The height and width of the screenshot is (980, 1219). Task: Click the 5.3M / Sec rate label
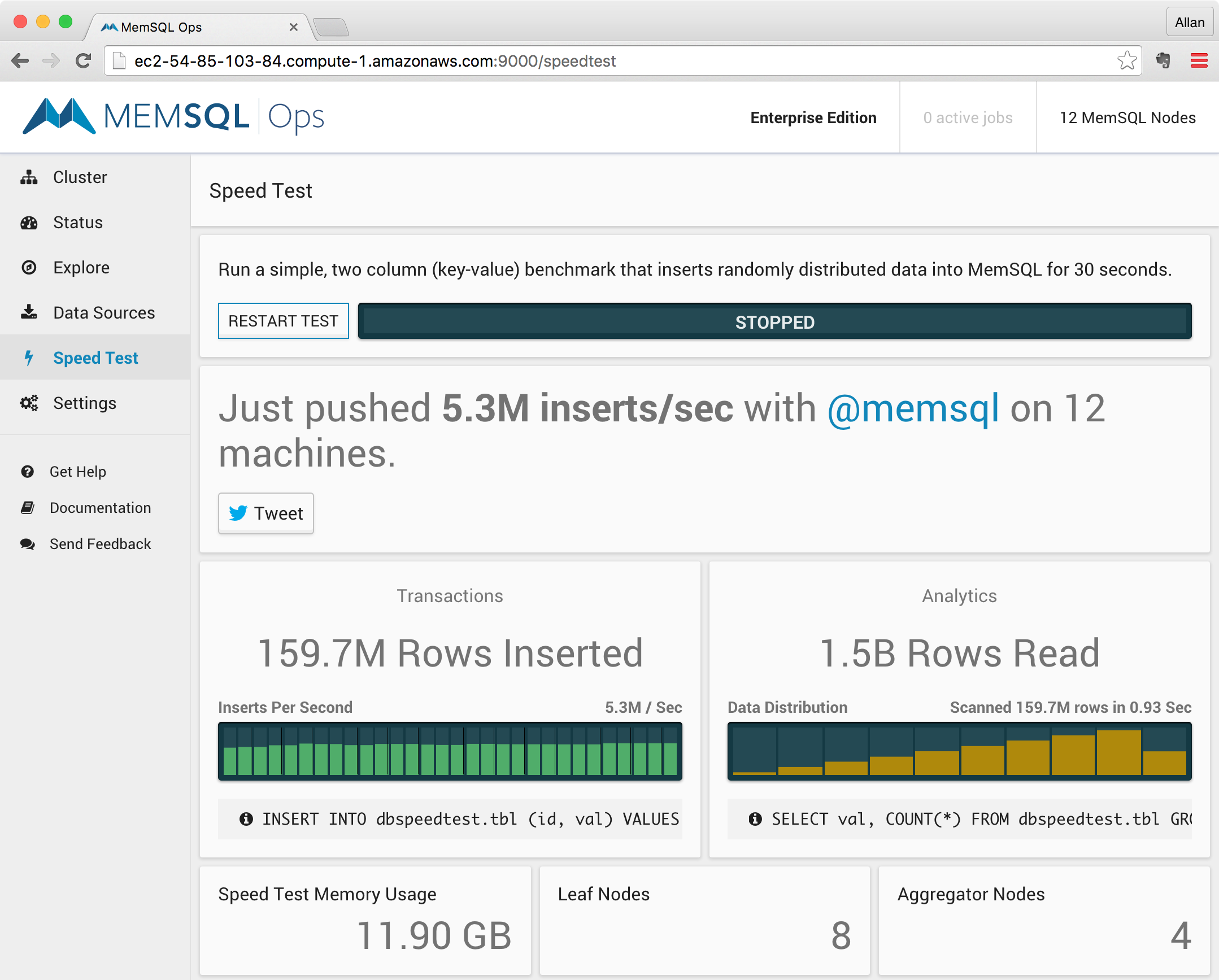coord(643,707)
